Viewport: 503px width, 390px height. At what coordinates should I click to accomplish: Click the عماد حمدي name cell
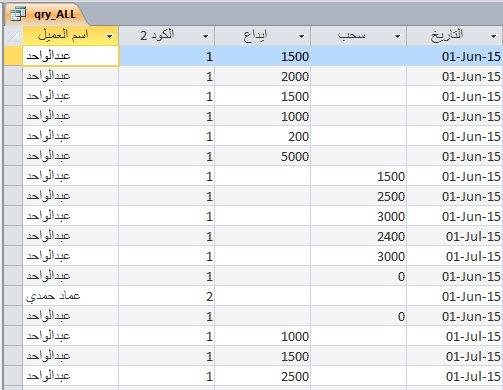click(70, 296)
